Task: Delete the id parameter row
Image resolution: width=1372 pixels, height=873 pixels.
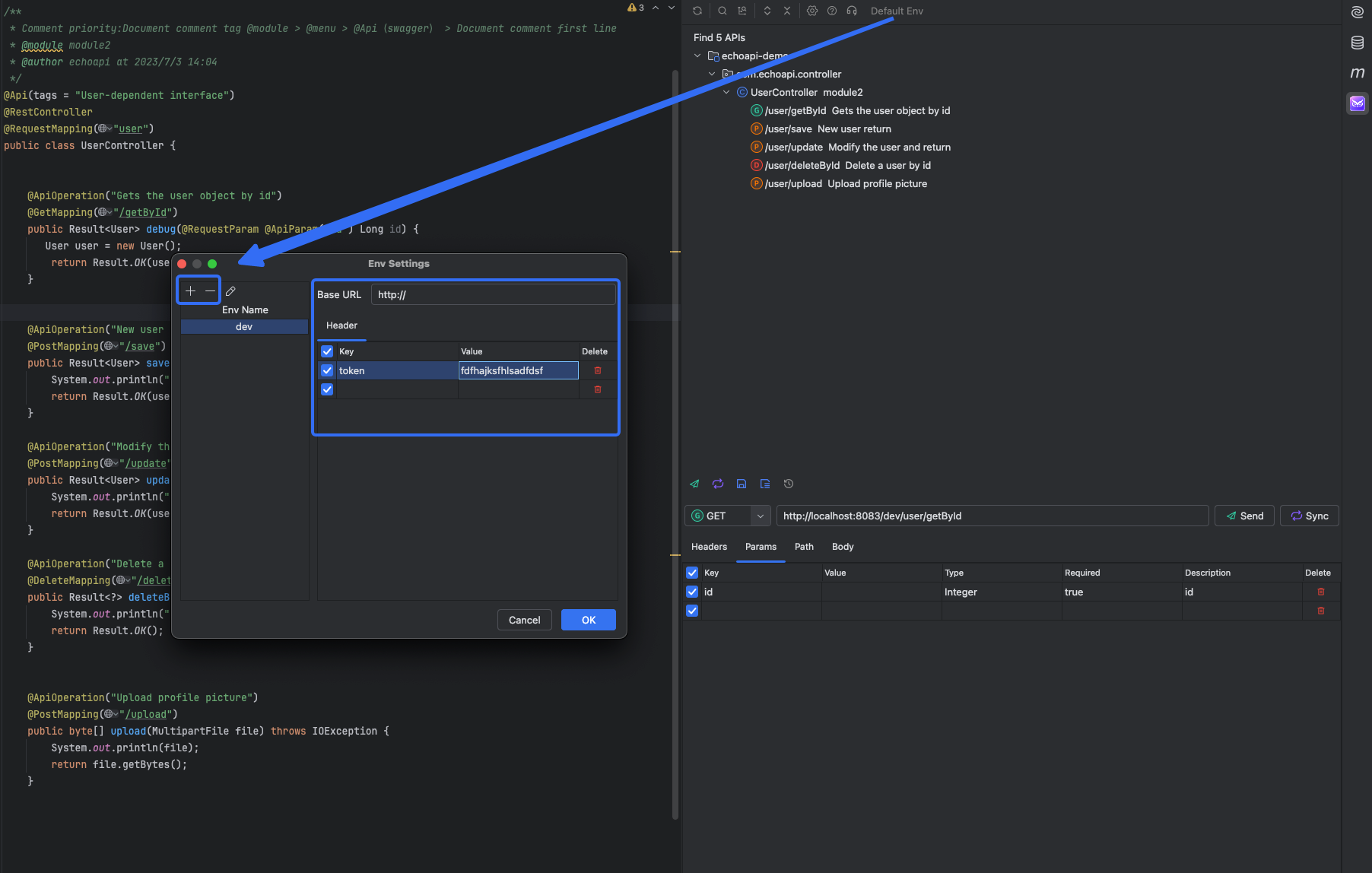Action: tap(1321, 592)
